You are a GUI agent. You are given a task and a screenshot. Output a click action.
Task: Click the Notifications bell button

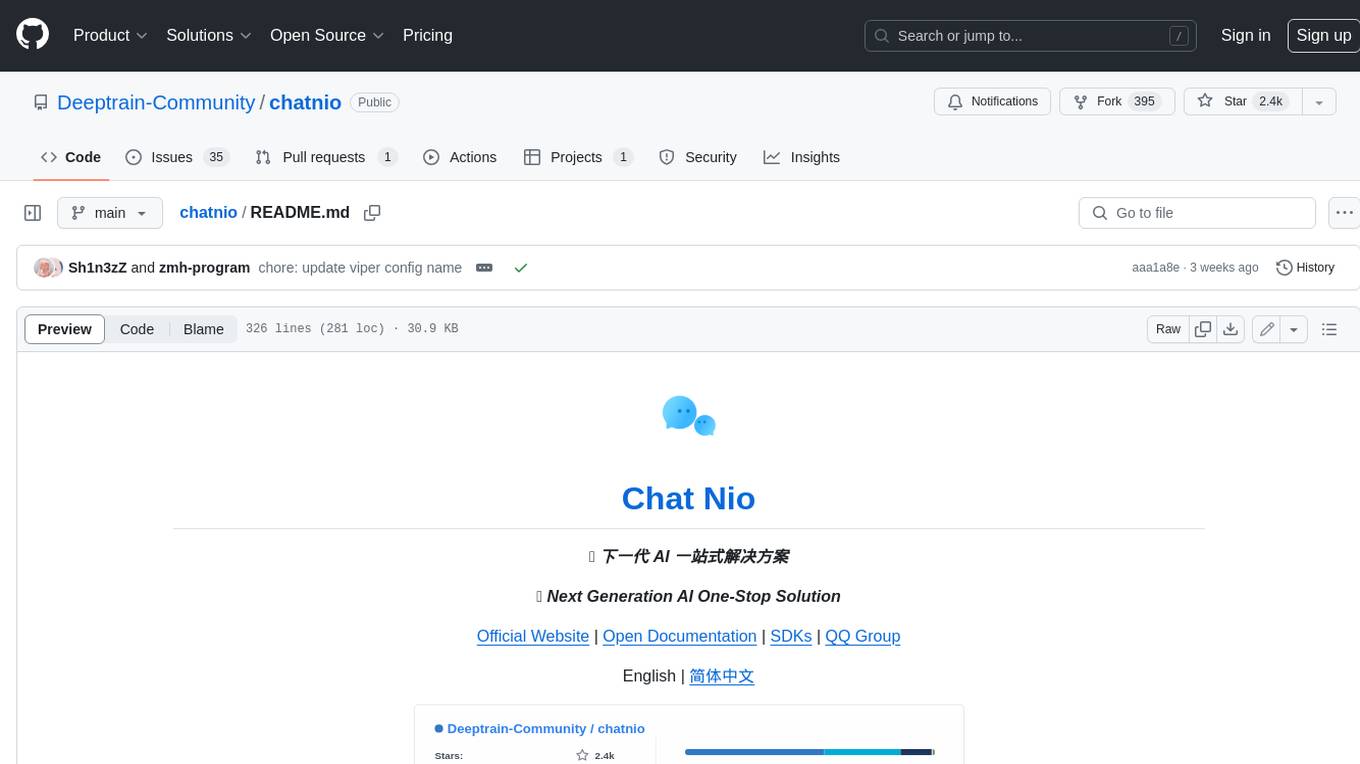coord(992,102)
